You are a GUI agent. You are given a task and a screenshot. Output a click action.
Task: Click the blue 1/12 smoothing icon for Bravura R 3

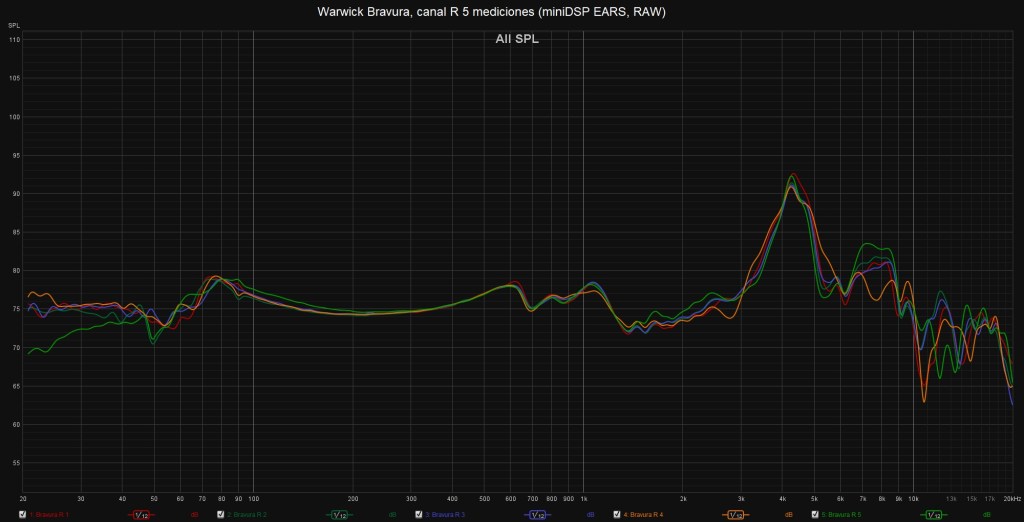click(537, 515)
